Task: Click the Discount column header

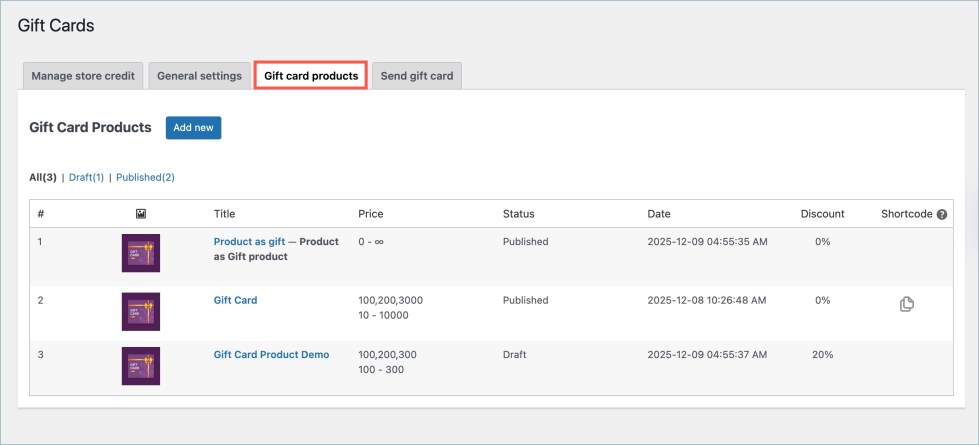Action: click(823, 214)
